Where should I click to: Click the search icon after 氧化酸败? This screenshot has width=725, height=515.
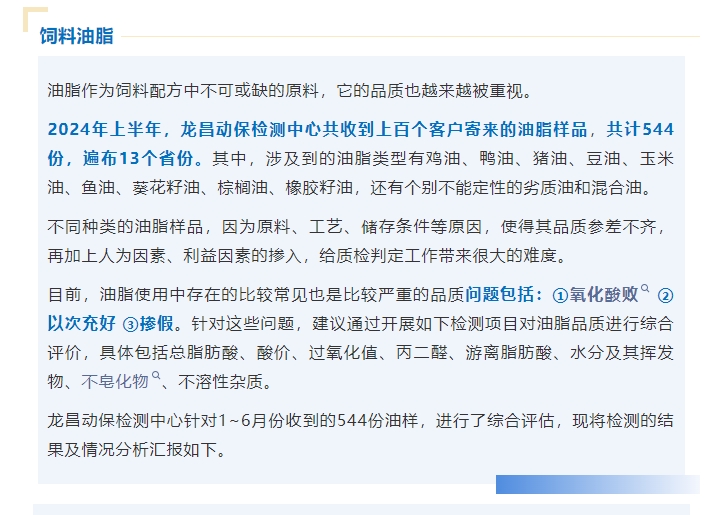(x=645, y=288)
